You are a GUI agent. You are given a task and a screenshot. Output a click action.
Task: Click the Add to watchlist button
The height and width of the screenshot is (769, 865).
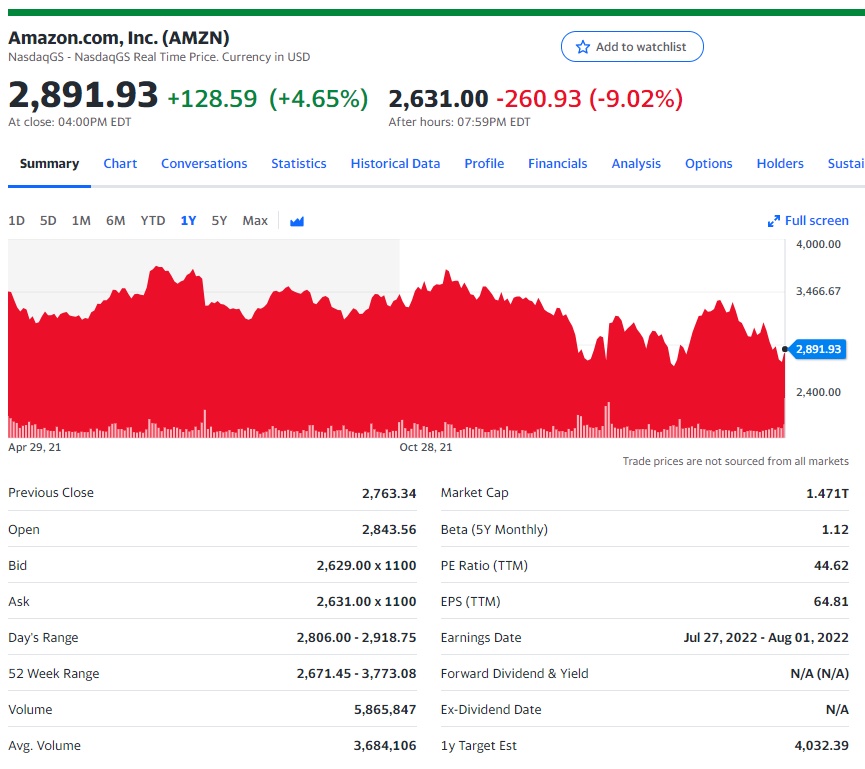632,47
